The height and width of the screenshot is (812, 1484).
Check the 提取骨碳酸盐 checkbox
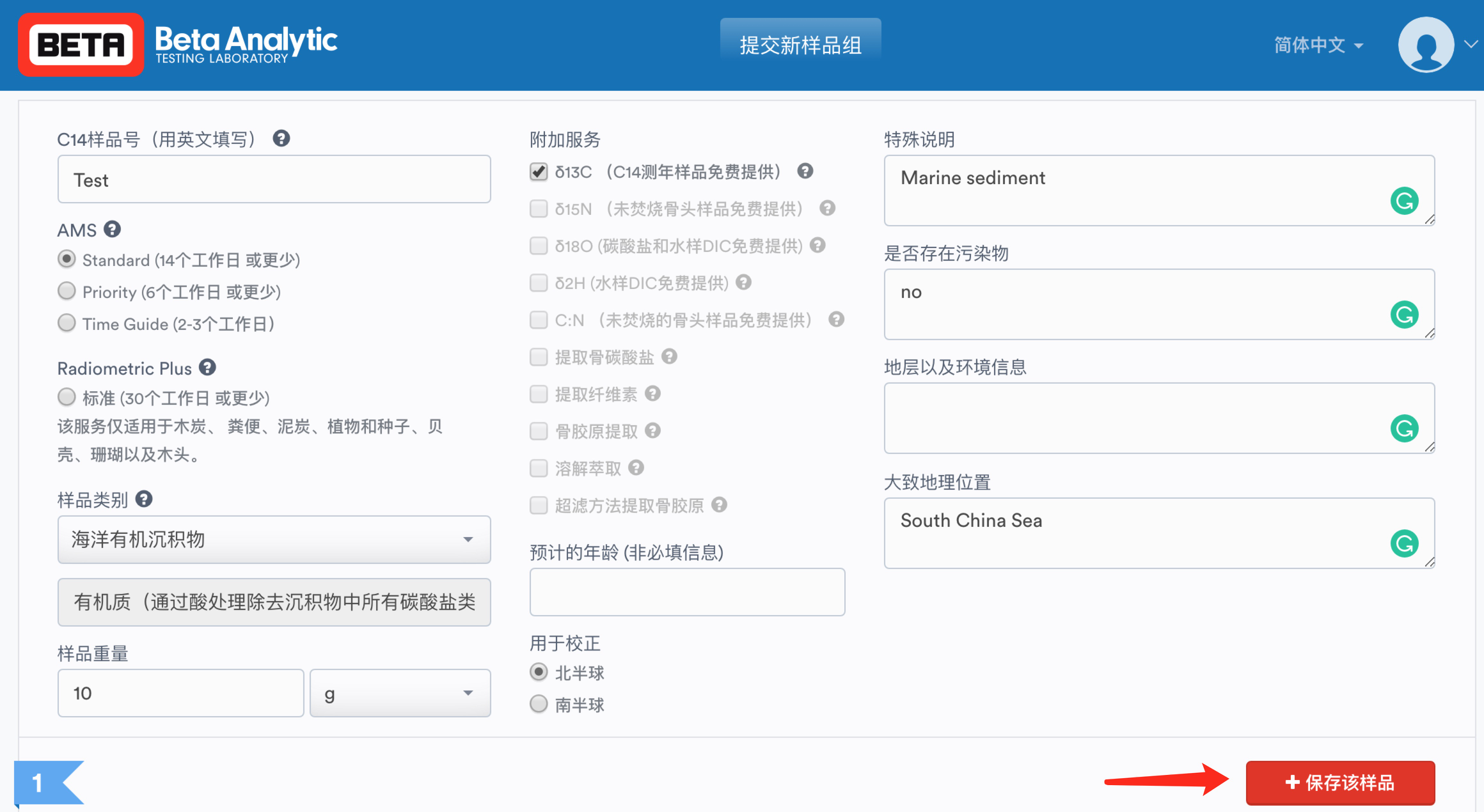coord(539,357)
